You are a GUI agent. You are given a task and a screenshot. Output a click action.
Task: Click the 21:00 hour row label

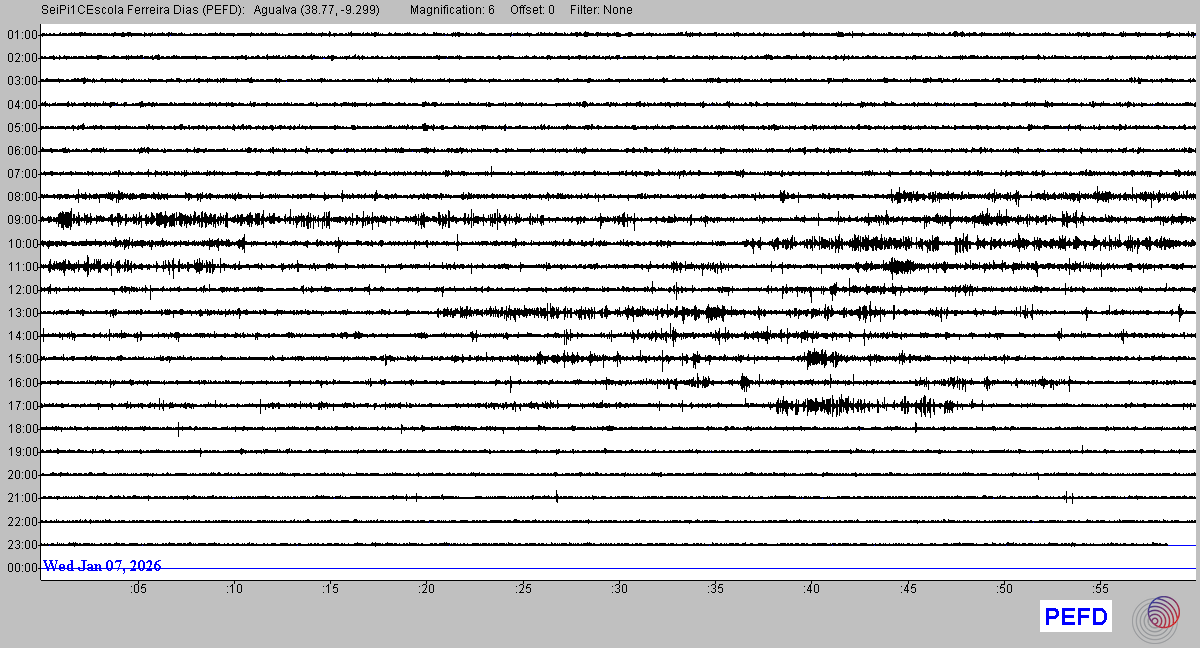coord(22,498)
